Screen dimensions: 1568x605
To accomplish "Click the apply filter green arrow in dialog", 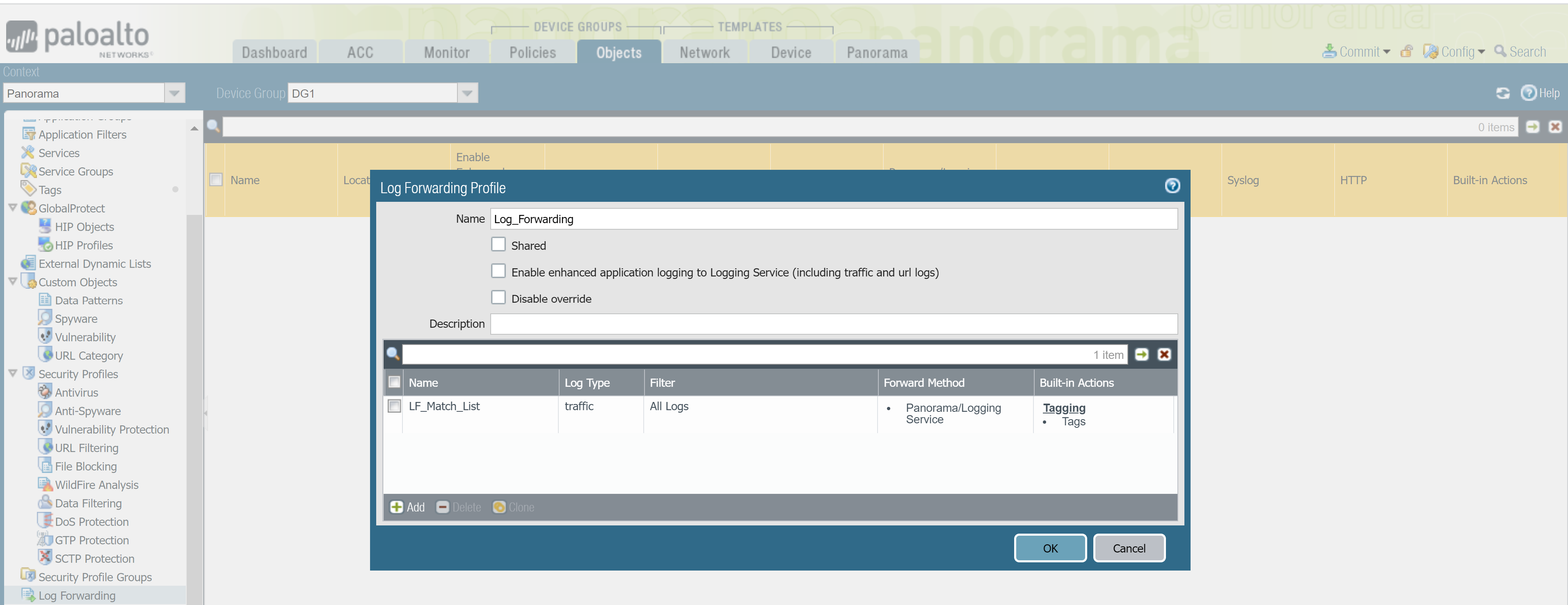I will 1141,354.
